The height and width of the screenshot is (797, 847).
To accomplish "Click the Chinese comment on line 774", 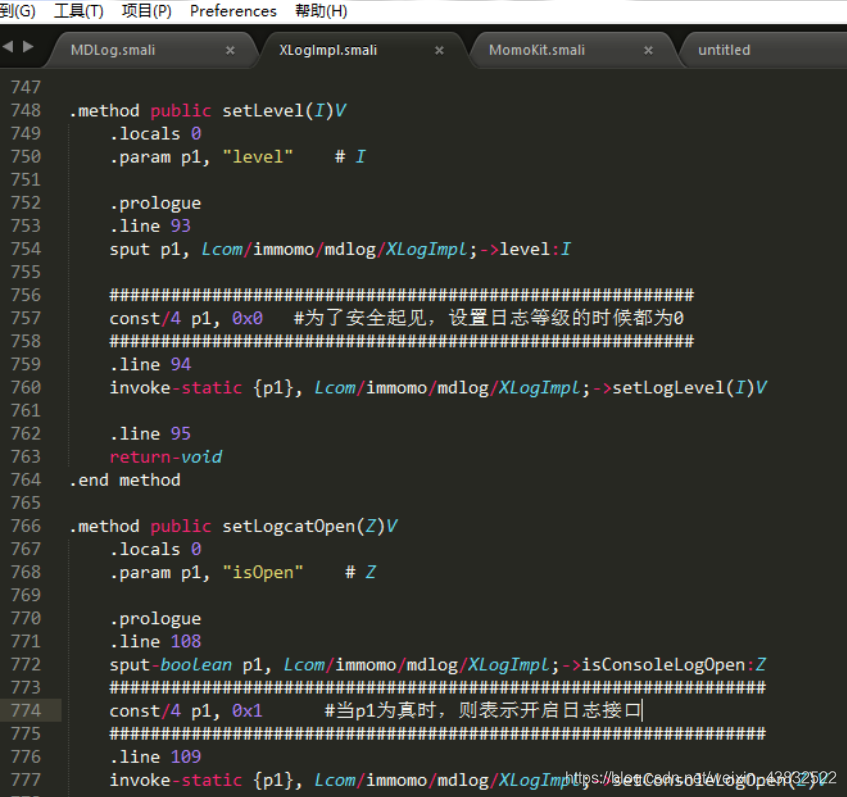I will tap(483, 711).
